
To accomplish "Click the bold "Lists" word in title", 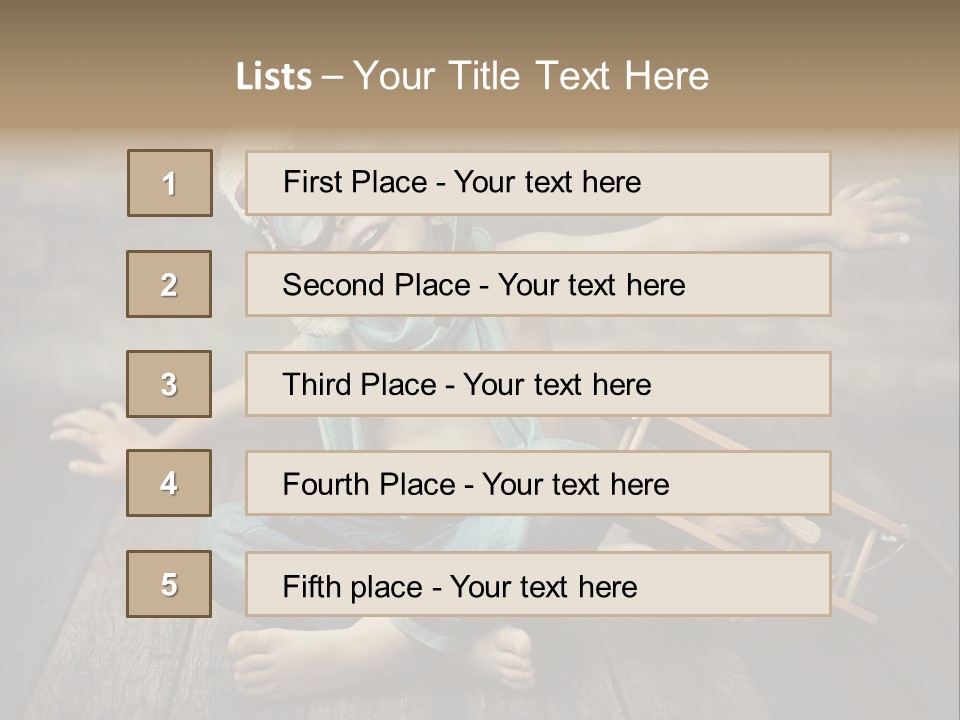I will tap(273, 77).
